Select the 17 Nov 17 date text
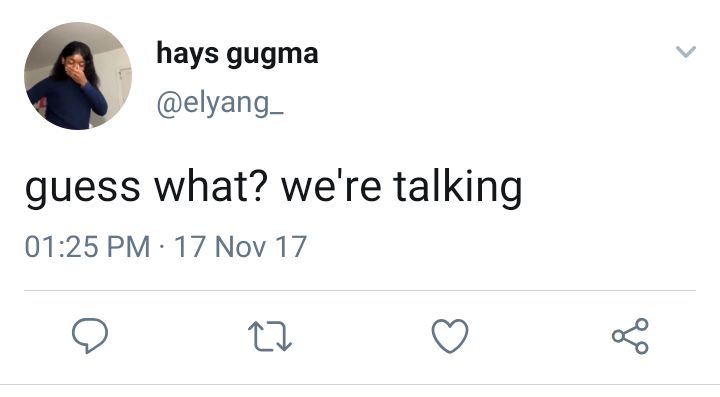Screen dimensions: 720x397 pyautogui.click(x=240, y=247)
